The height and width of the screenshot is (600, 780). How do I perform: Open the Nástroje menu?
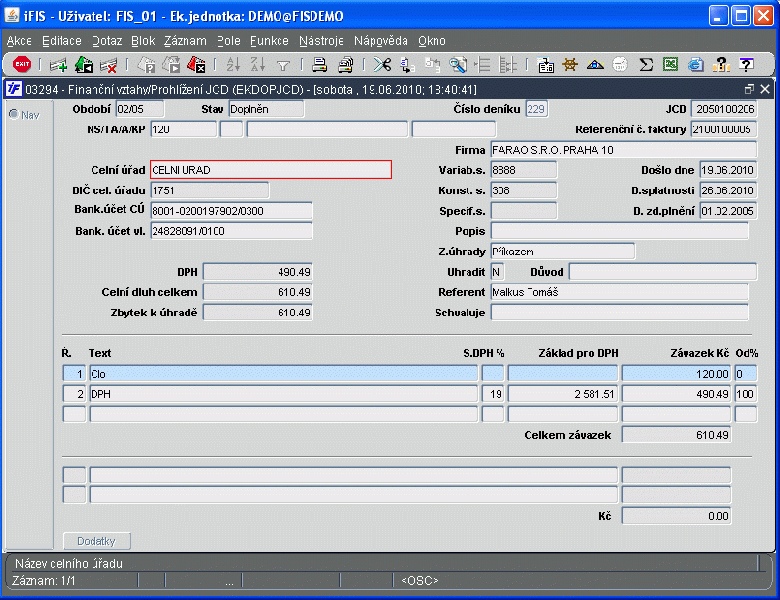pyautogui.click(x=321, y=41)
